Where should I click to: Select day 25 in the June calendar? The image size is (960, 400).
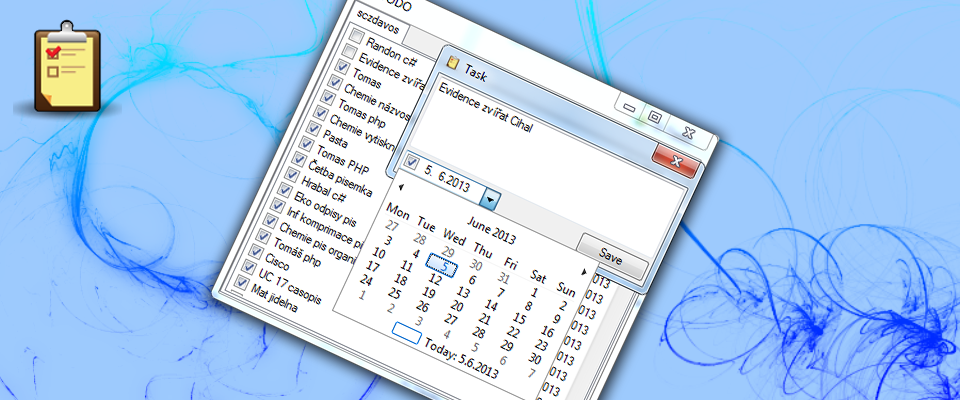tap(393, 294)
